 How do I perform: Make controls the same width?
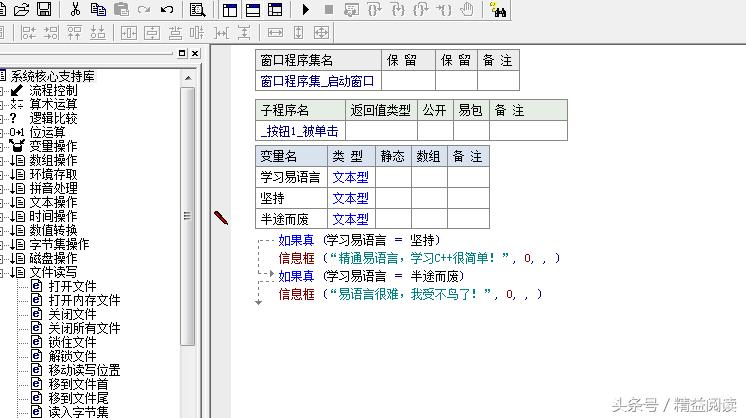tap(275, 33)
